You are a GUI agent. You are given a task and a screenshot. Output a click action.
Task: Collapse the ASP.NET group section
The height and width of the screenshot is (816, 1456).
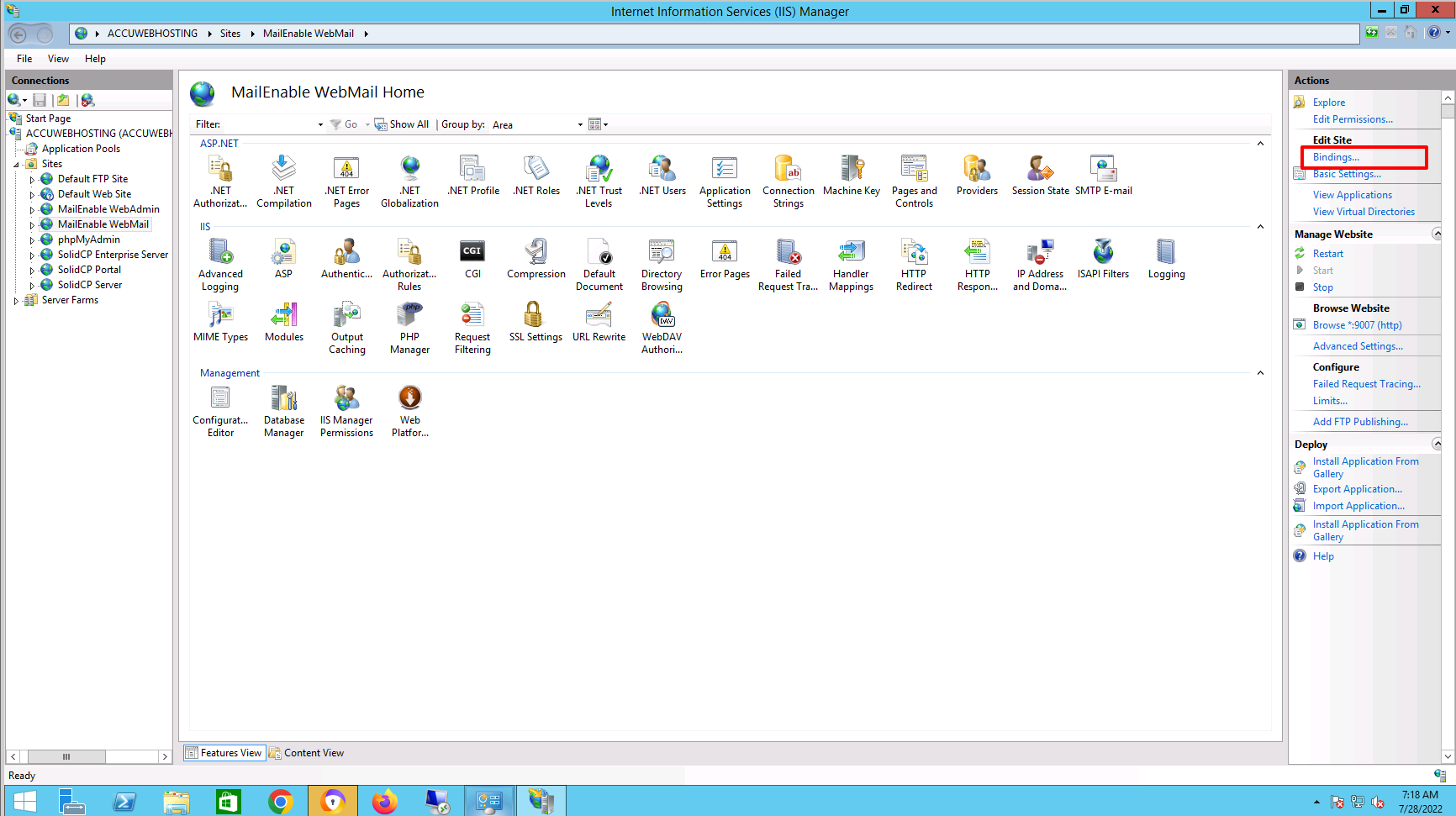coord(1260,144)
